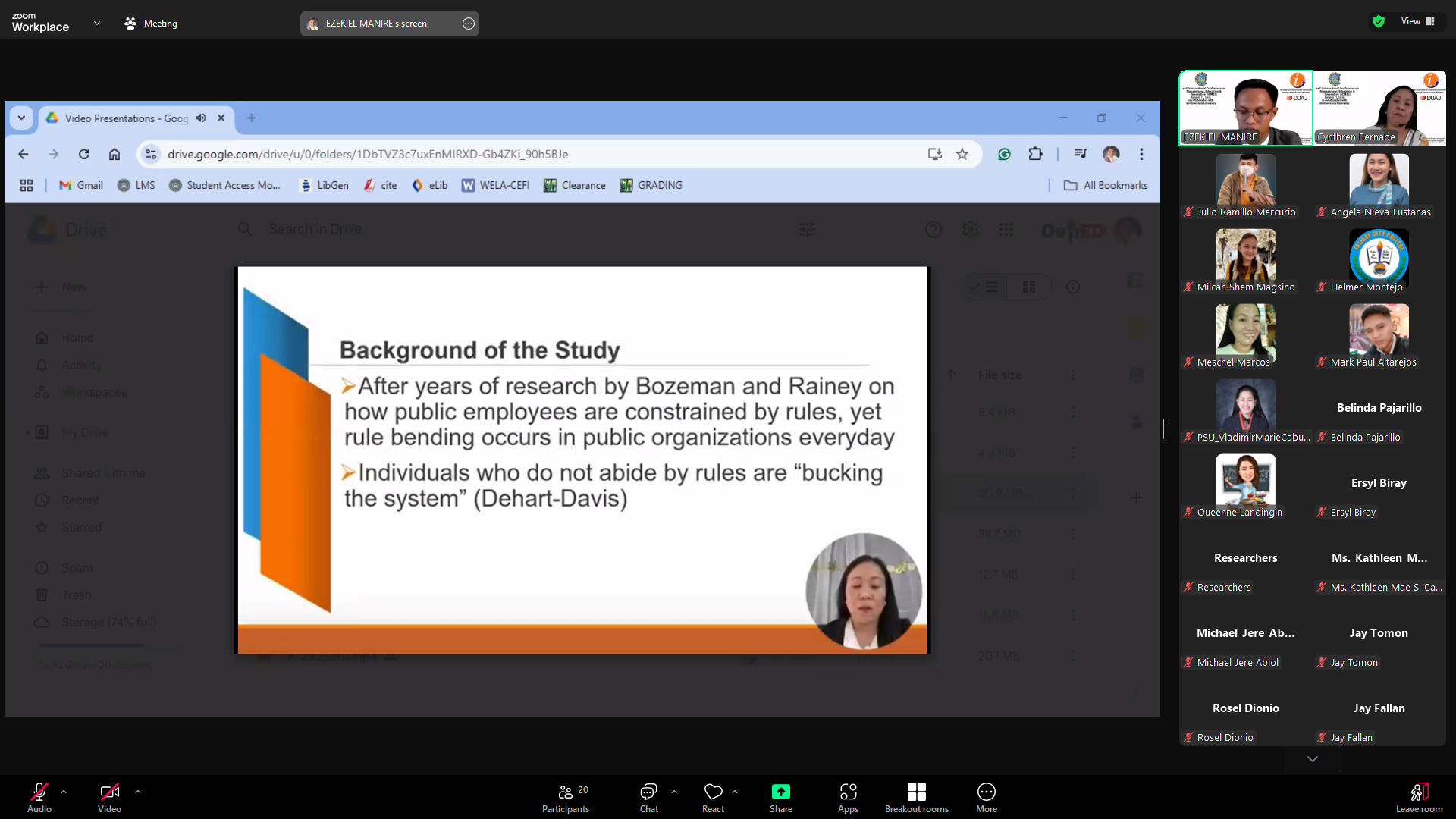This screenshot has height=819, width=1456.
Task: Mute the Video Presentations browser tab audio
Action: pyautogui.click(x=201, y=118)
